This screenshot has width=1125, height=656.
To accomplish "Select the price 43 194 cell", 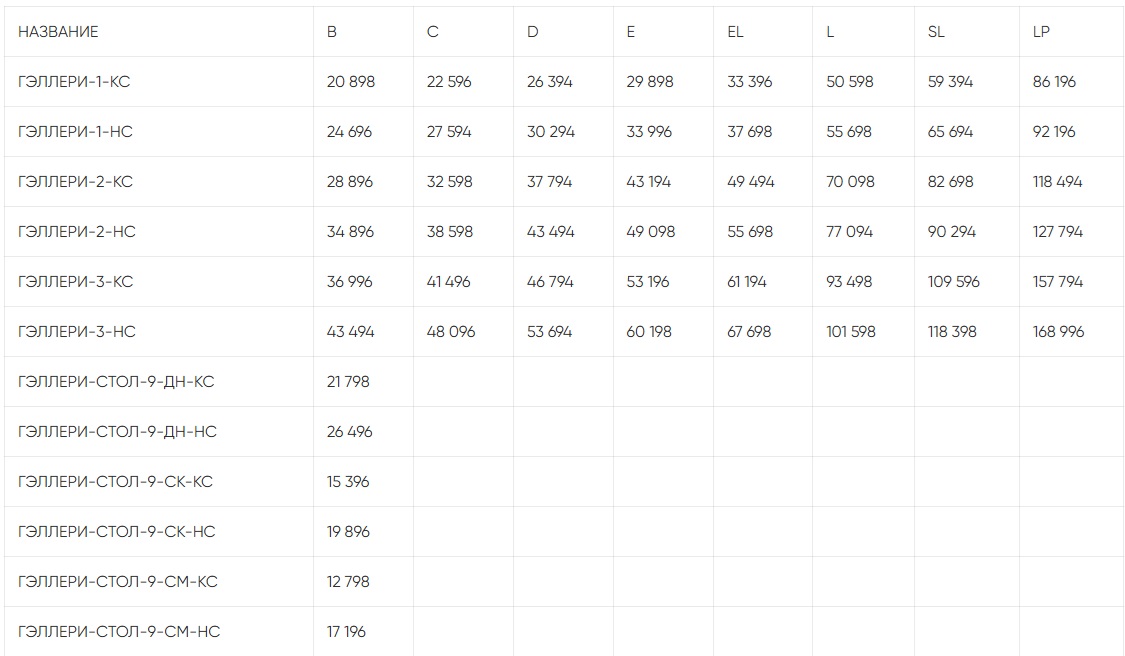I will (x=649, y=182).
